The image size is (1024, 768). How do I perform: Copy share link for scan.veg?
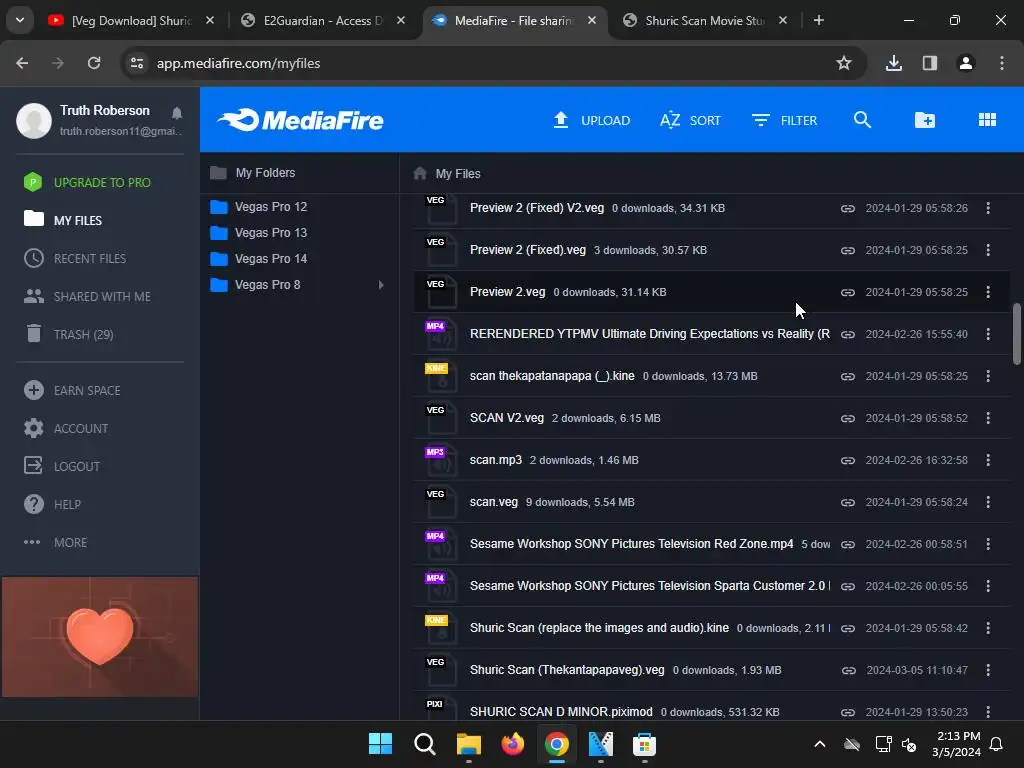[x=848, y=502]
